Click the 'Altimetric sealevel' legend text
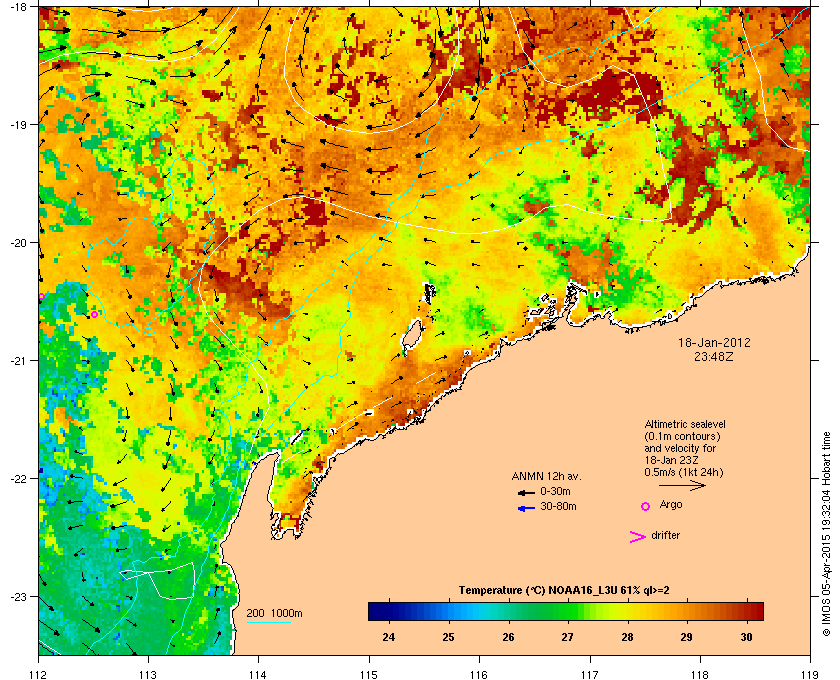The height and width of the screenshot is (680, 840). pyautogui.click(x=685, y=424)
